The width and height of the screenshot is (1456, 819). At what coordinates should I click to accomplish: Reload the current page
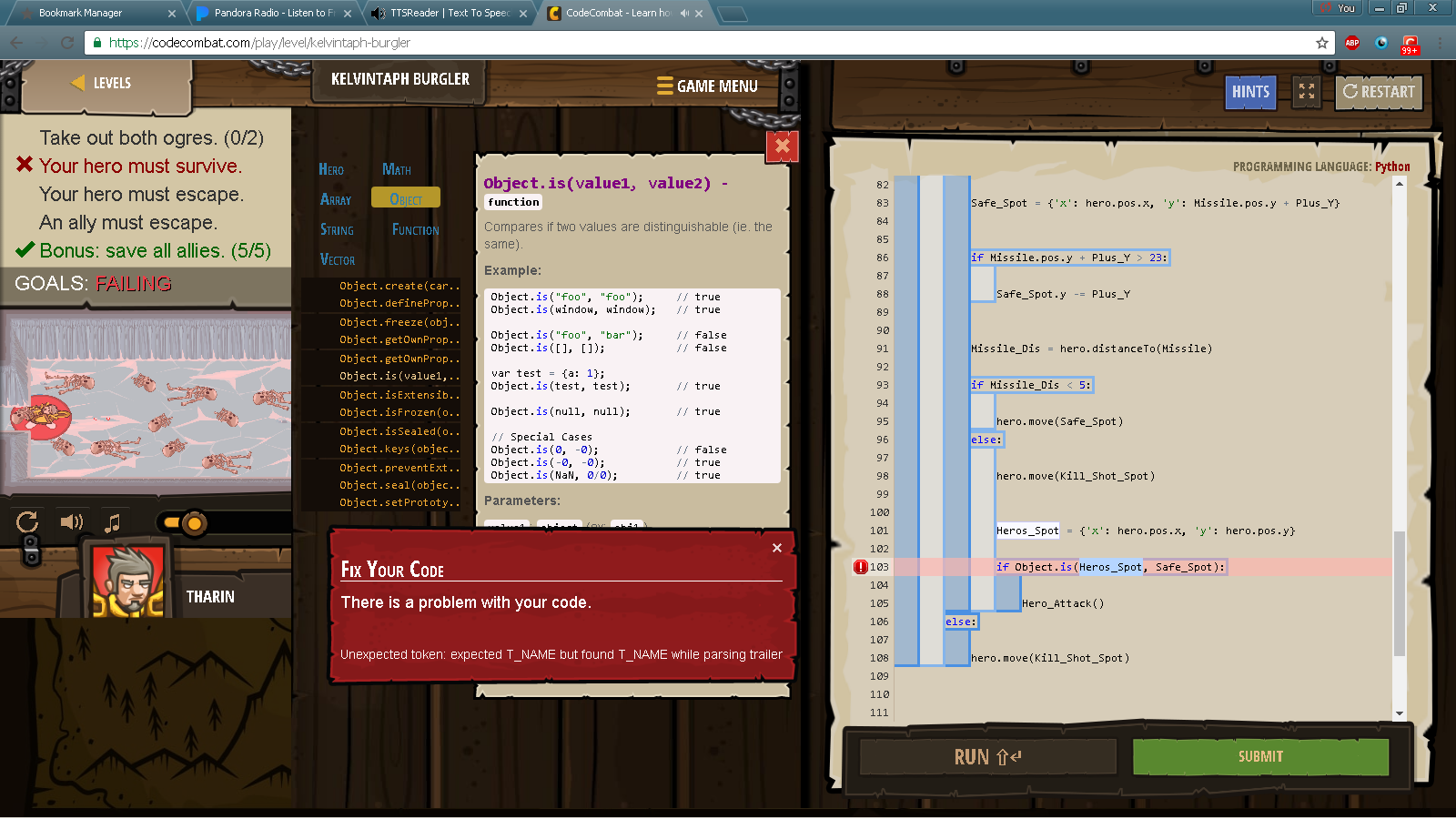click(67, 43)
